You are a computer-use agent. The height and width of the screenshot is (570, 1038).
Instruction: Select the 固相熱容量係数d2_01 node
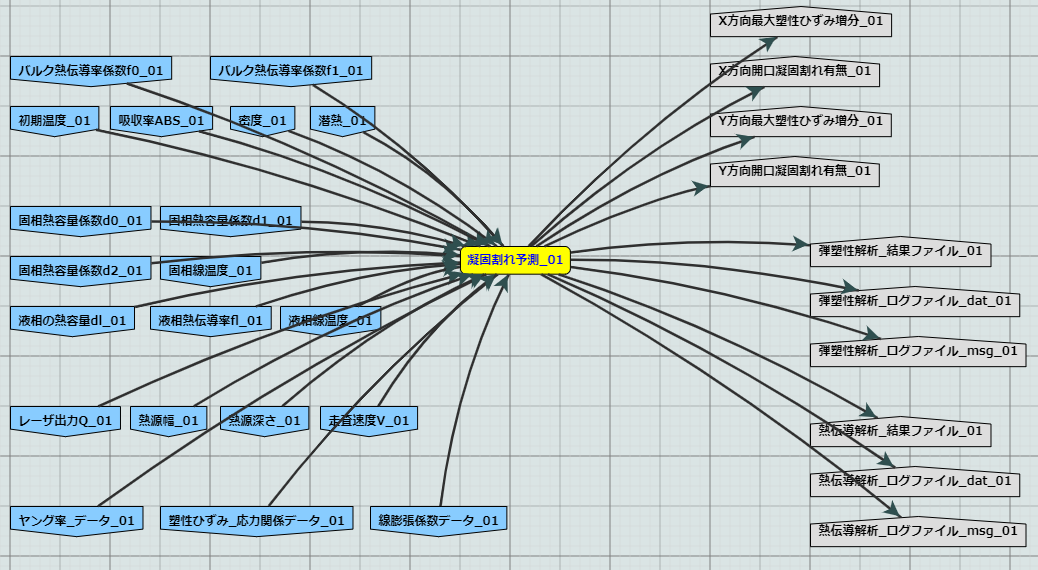tap(81, 271)
